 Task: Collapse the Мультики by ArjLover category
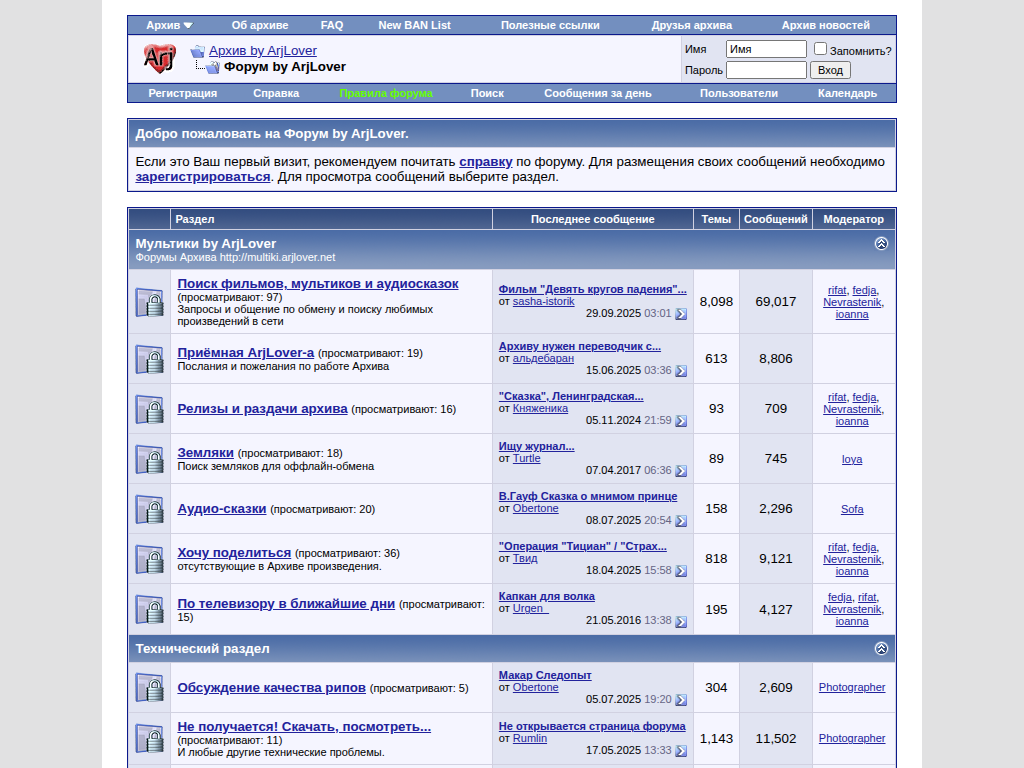pyautogui.click(x=881, y=243)
